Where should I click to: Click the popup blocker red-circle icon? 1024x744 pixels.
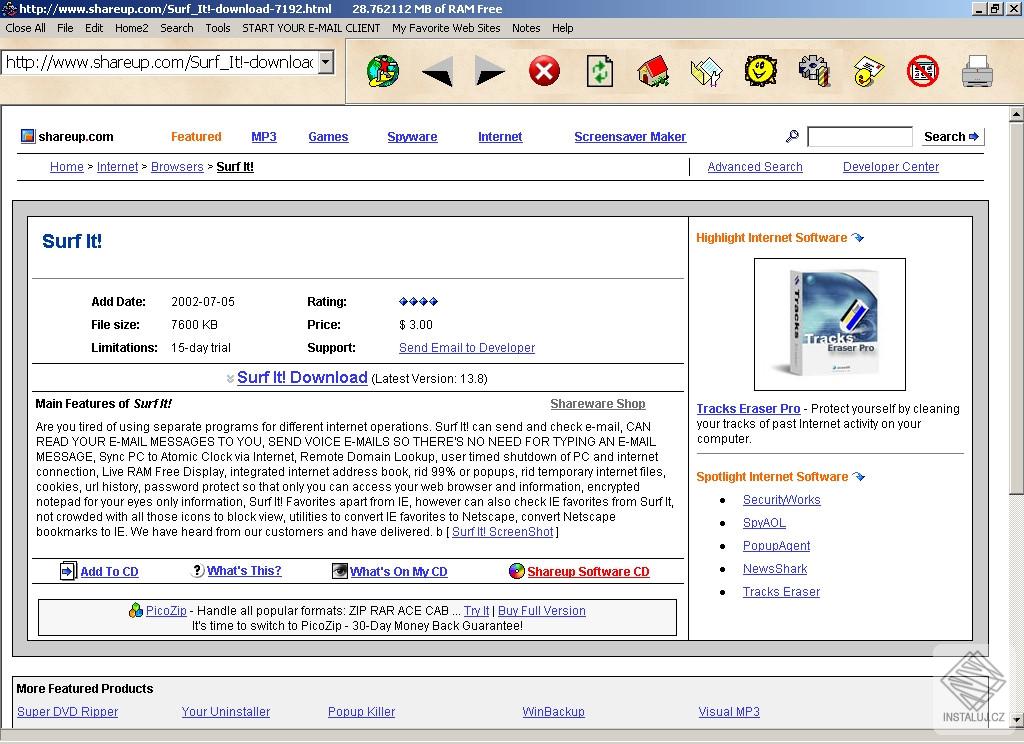point(922,71)
